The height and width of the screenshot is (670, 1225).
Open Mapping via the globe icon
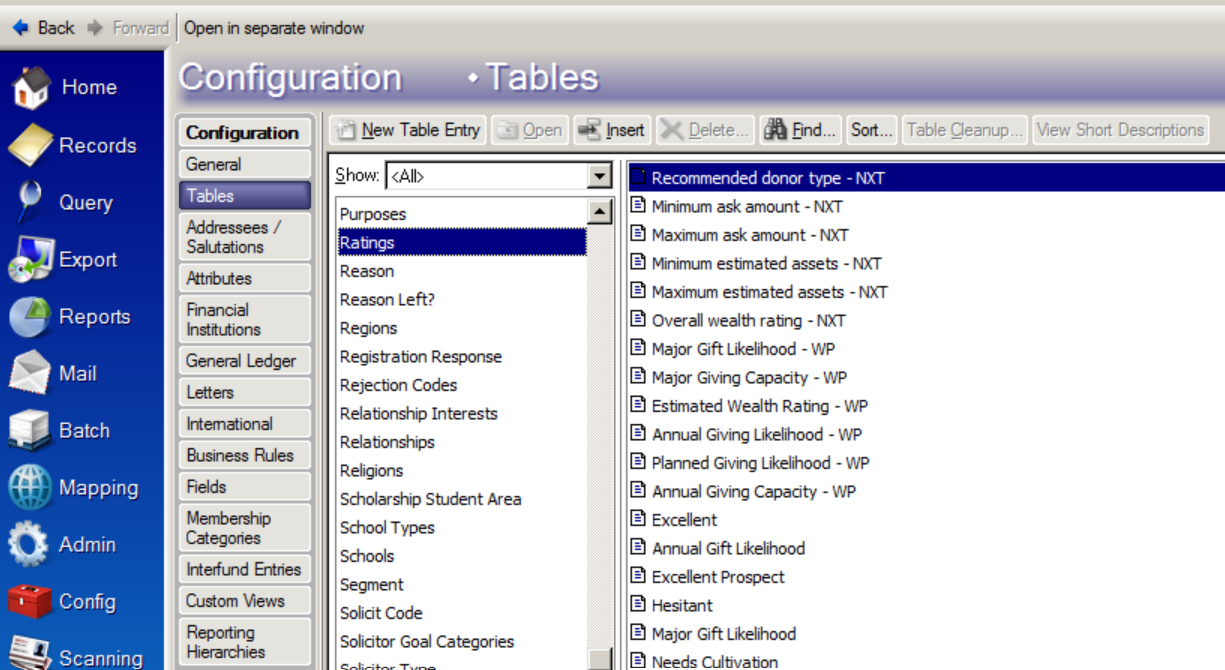[x=30, y=487]
